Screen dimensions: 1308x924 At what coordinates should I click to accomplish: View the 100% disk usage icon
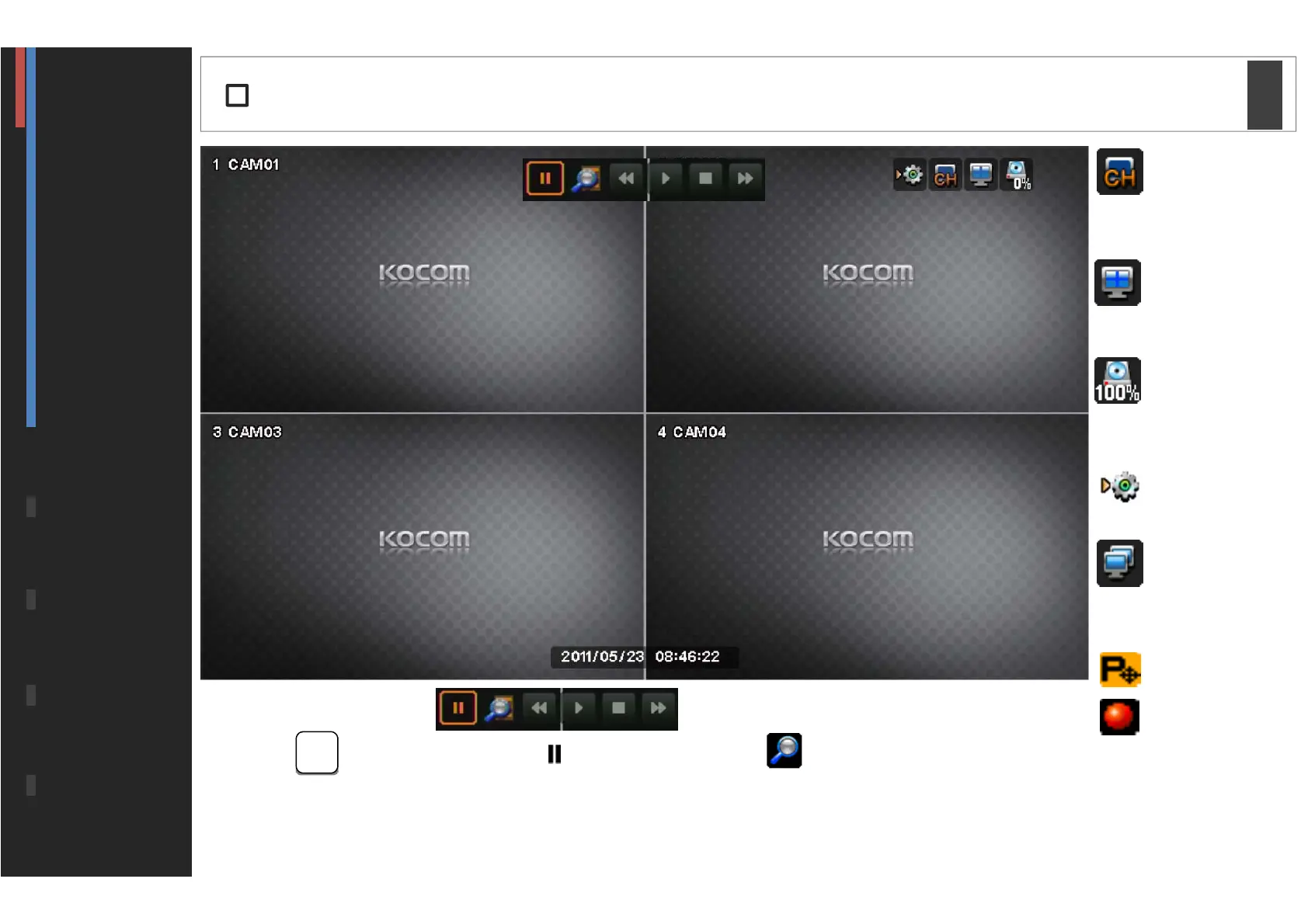(x=1118, y=380)
